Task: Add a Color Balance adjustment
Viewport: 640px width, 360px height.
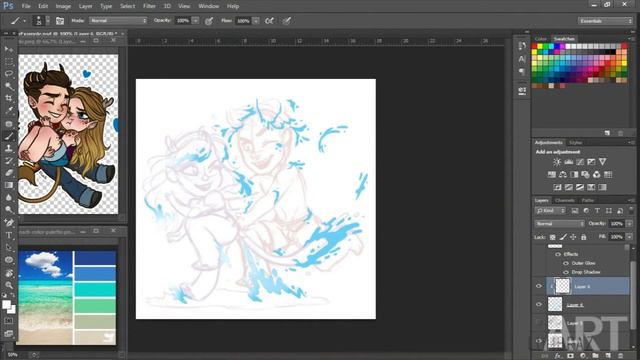Action: click(x=563, y=175)
